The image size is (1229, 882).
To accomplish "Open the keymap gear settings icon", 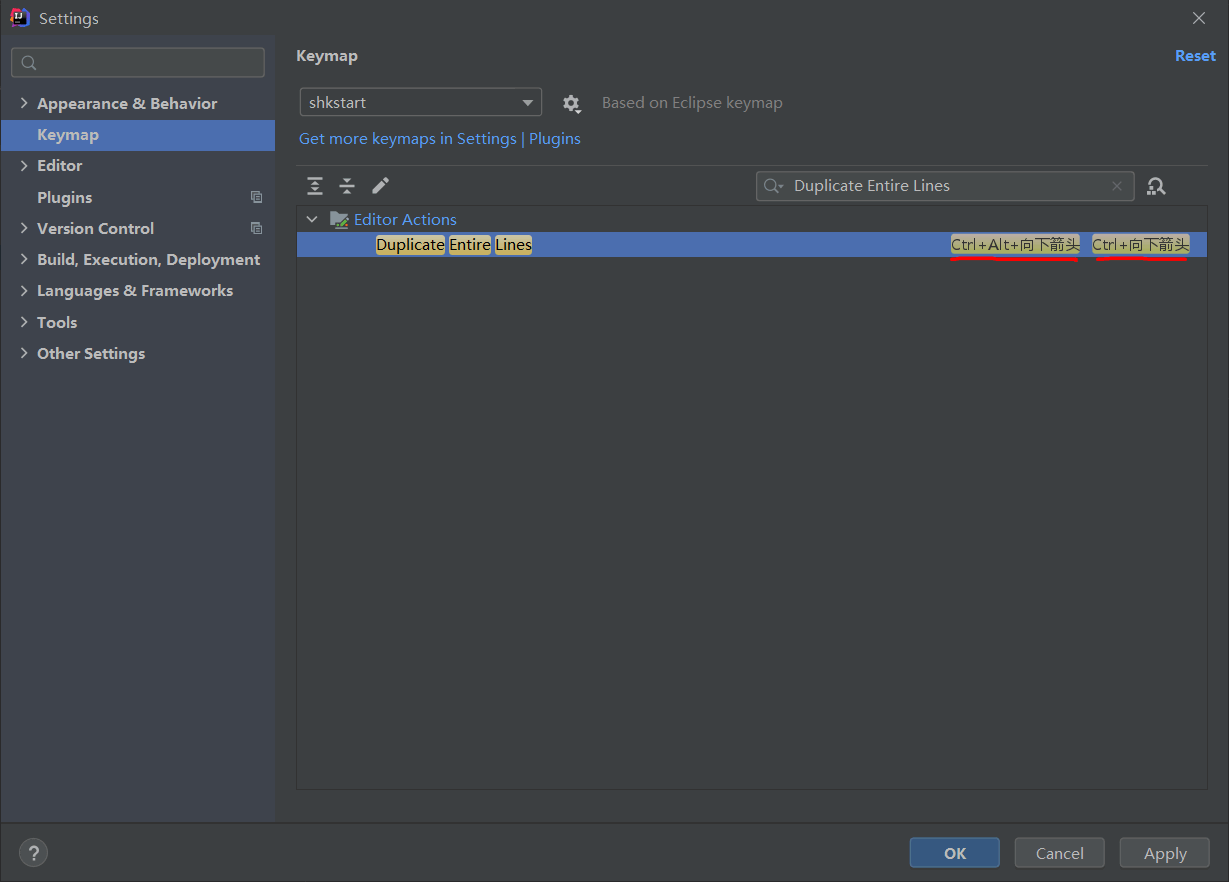I will point(571,103).
